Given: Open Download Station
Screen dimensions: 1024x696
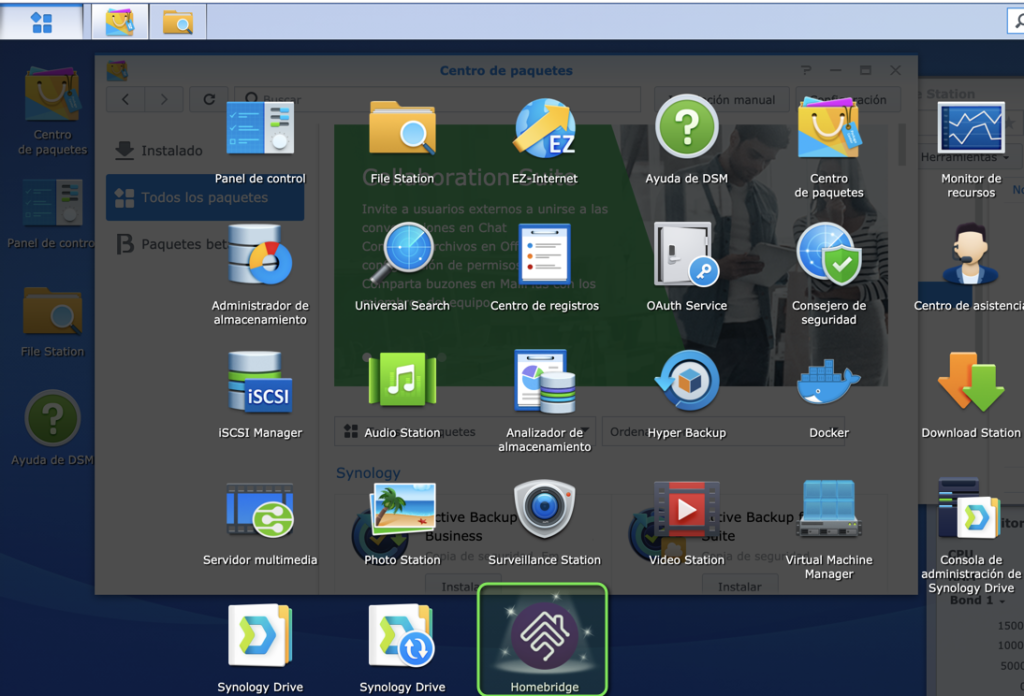Looking at the screenshot, I should (x=970, y=382).
